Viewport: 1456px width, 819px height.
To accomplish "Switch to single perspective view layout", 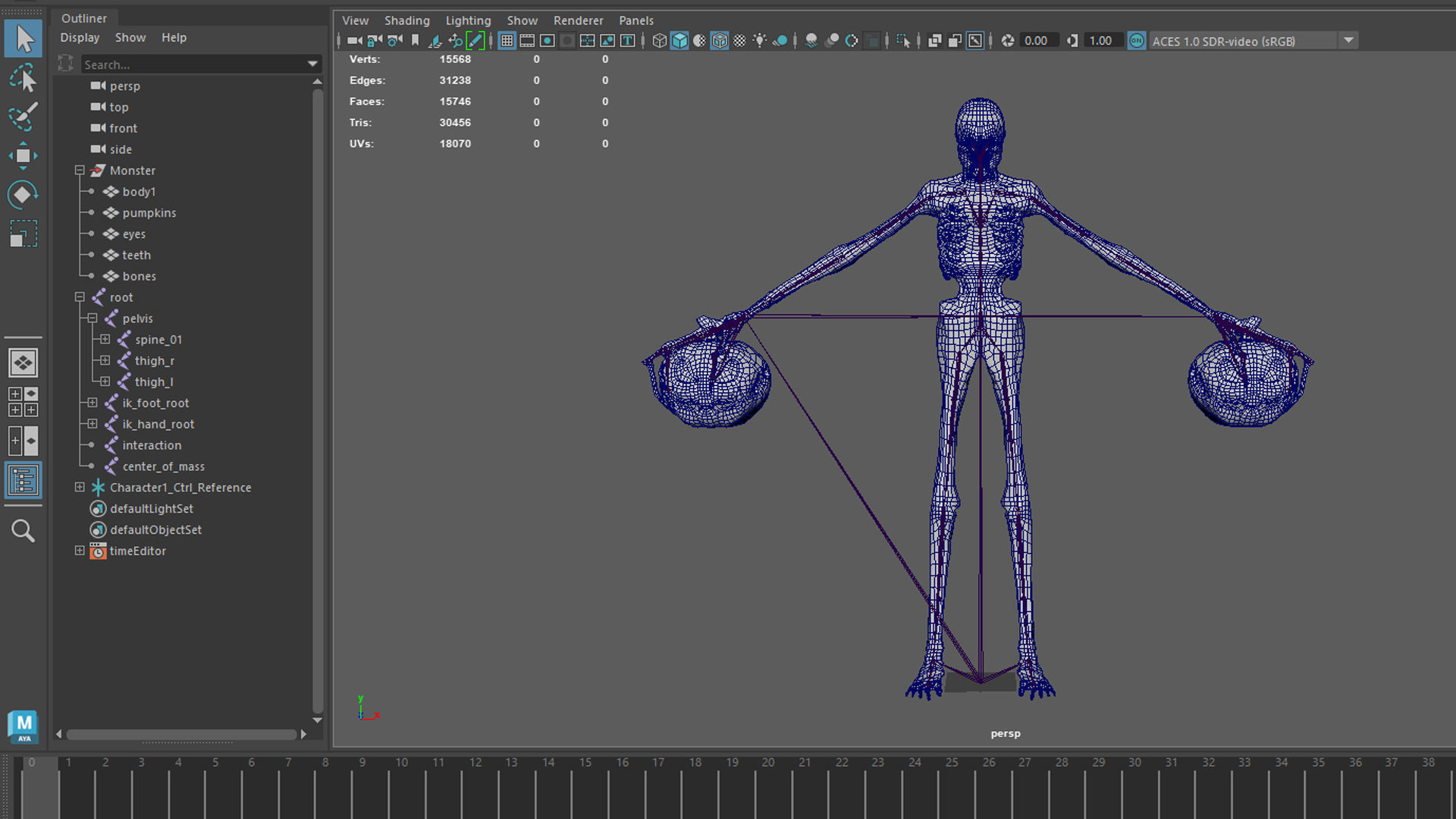I will 24,363.
